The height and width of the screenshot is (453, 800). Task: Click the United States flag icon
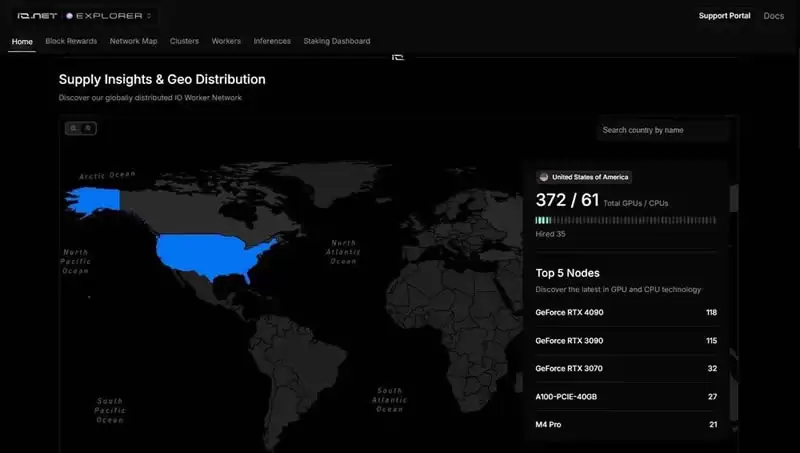click(x=544, y=177)
